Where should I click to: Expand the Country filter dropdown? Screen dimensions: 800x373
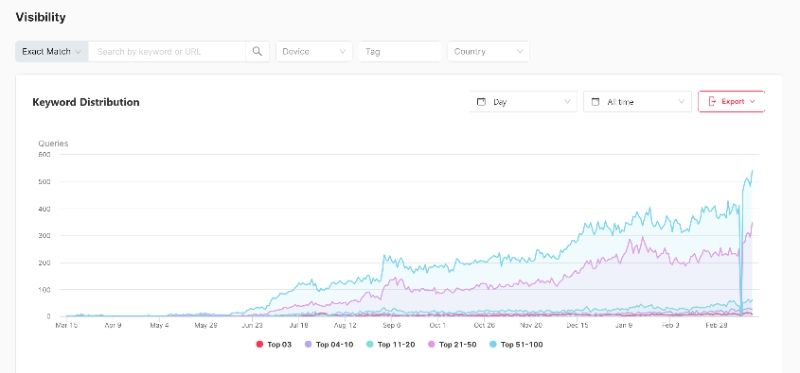click(488, 52)
